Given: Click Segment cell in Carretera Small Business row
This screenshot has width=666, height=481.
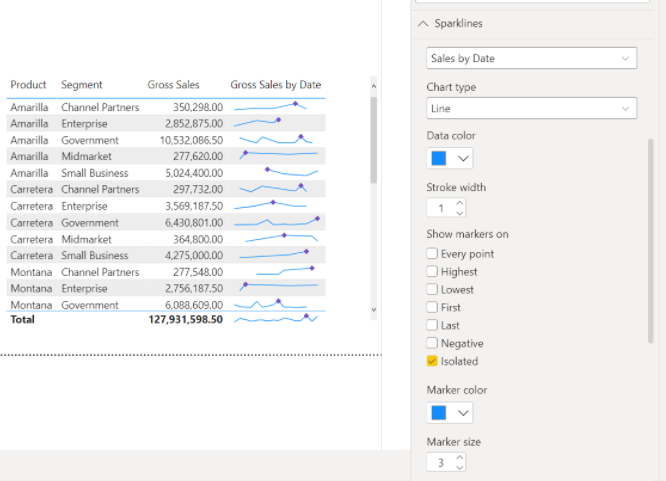Looking at the screenshot, I should 95,255.
